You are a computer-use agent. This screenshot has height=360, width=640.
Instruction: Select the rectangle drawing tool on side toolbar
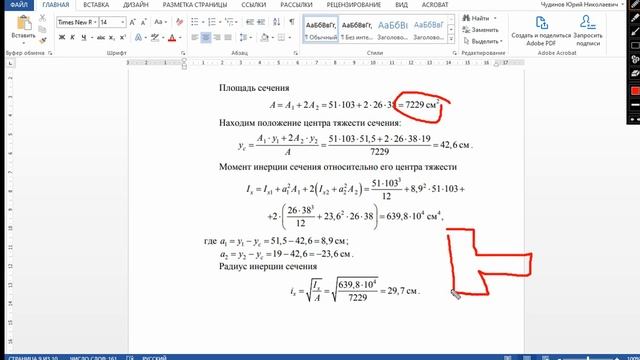pyautogui.click(x=635, y=45)
